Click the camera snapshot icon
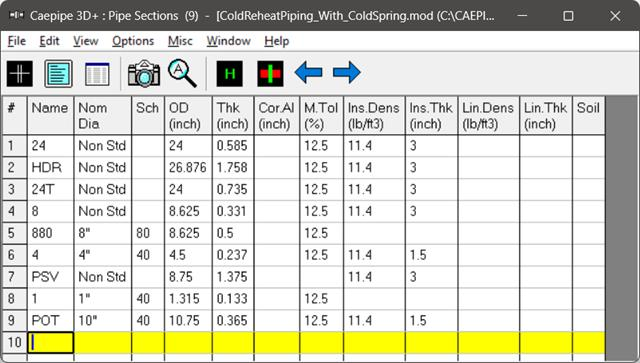640x363 pixels. 144,74
